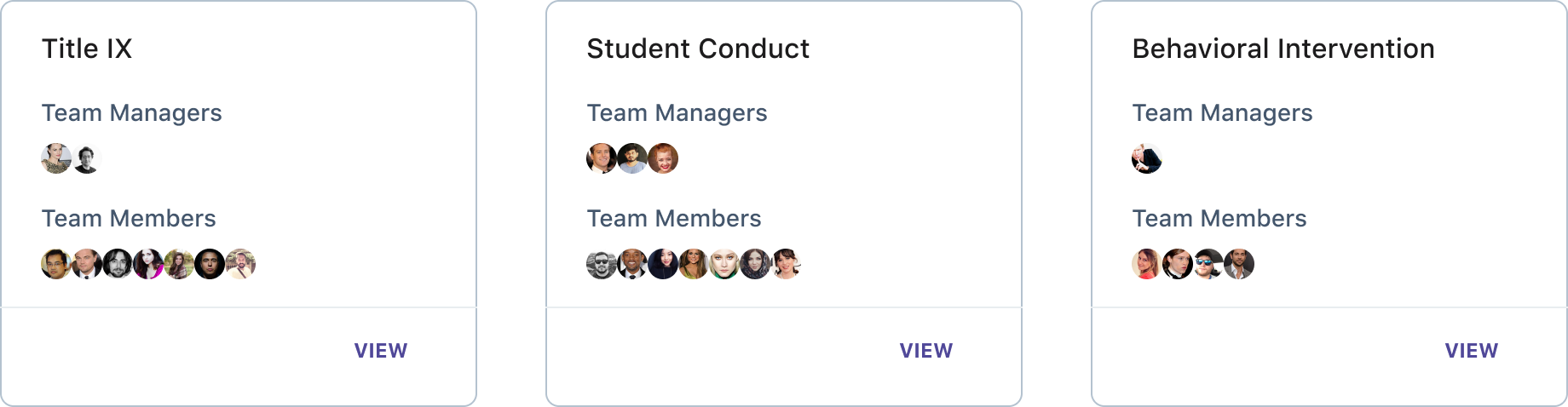Click Team Managers label under Student Conduct

(677, 113)
